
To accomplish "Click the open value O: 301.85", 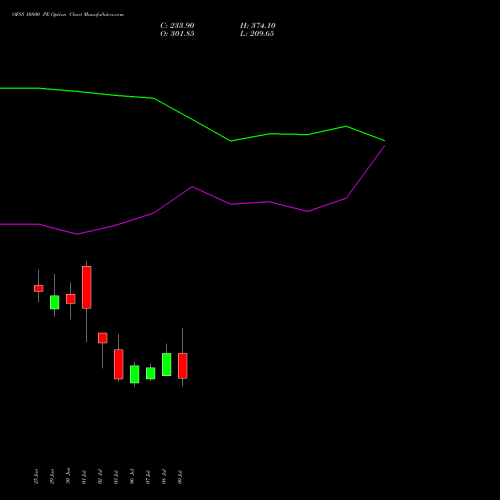I will point(177,34).
